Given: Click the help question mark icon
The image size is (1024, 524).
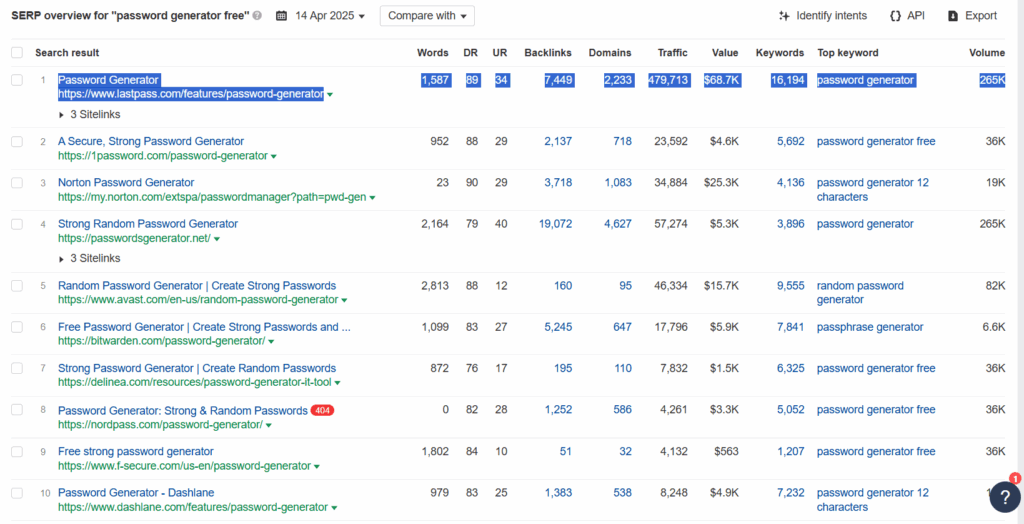Looking at the screenshot, I should [1004, 498].
